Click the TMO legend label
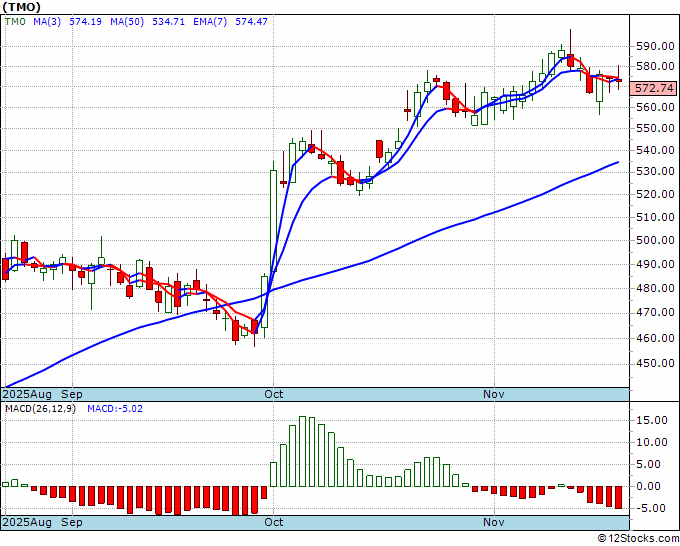The width and height of the screenshot is (680, 546). point(15,21)
